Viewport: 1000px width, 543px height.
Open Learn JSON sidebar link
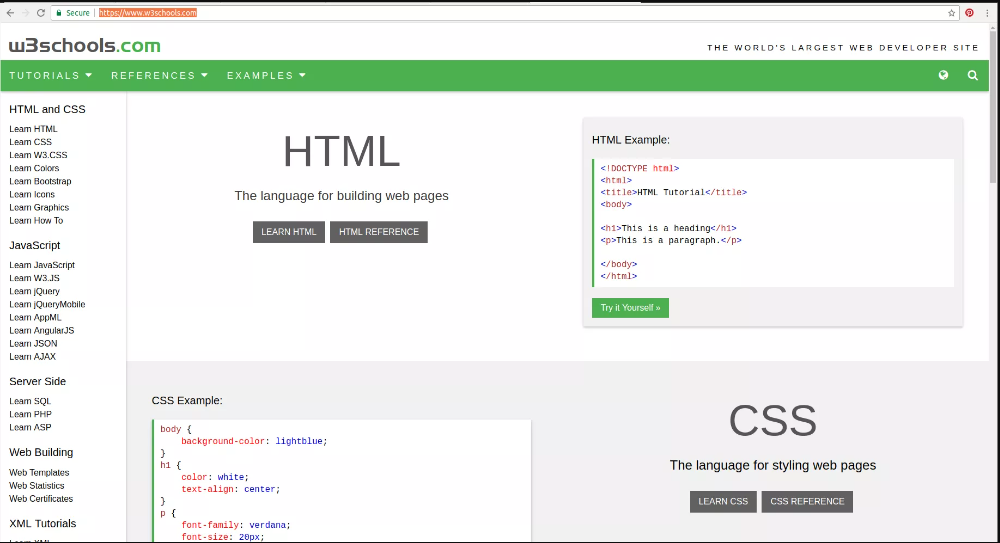tap(33, 343)
